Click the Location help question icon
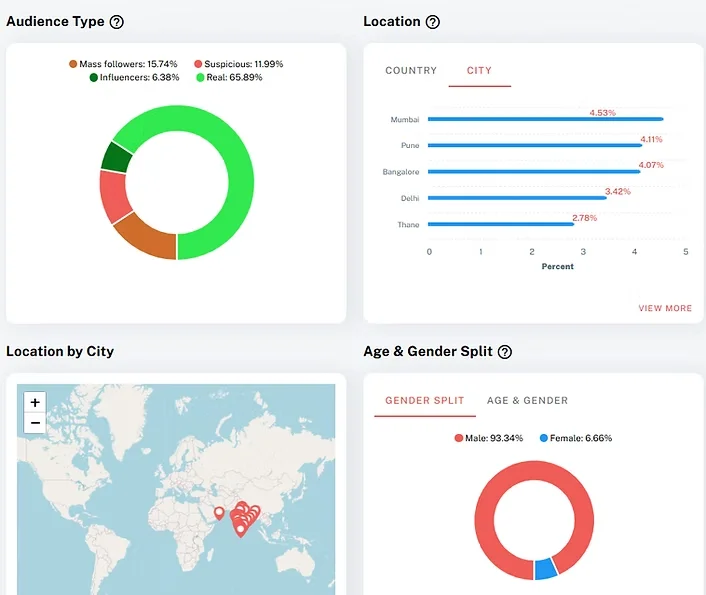 click(x=432, y=22)
